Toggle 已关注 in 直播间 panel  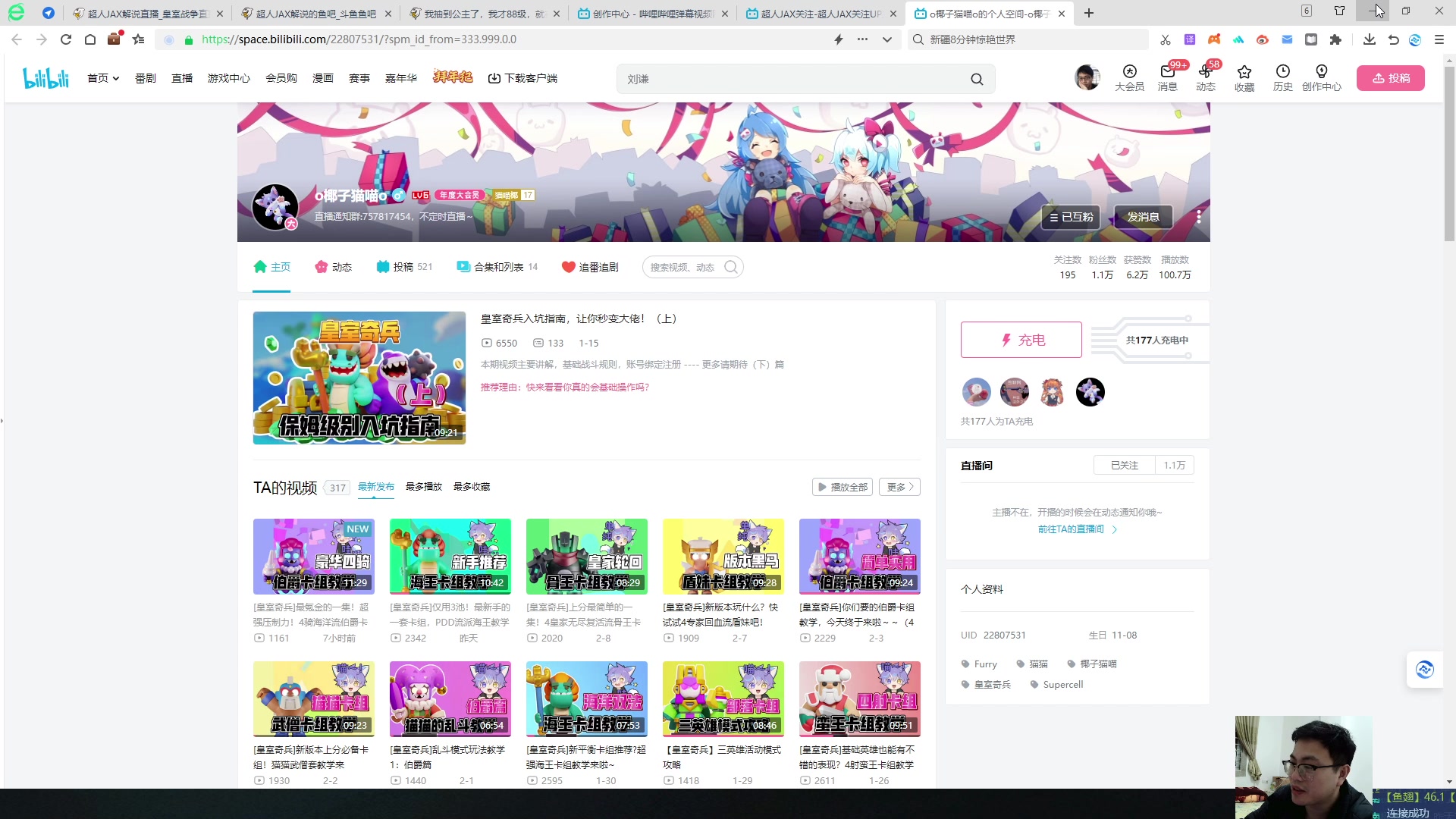(x=1124, y=465)
